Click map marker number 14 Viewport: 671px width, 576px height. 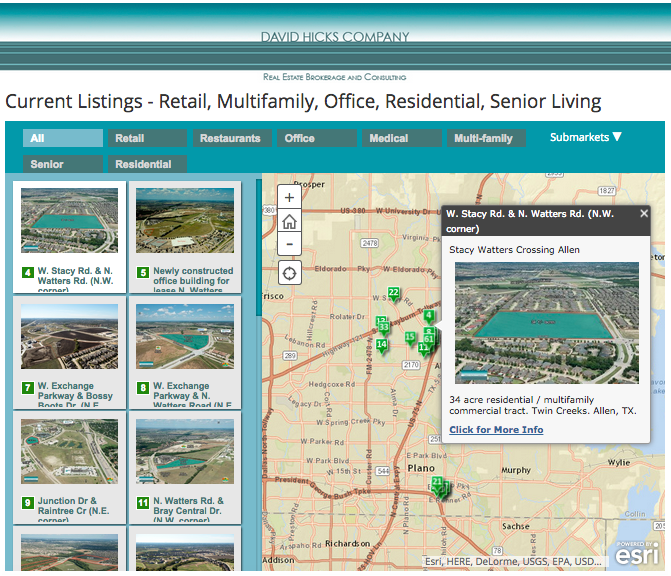pos(382,345)
